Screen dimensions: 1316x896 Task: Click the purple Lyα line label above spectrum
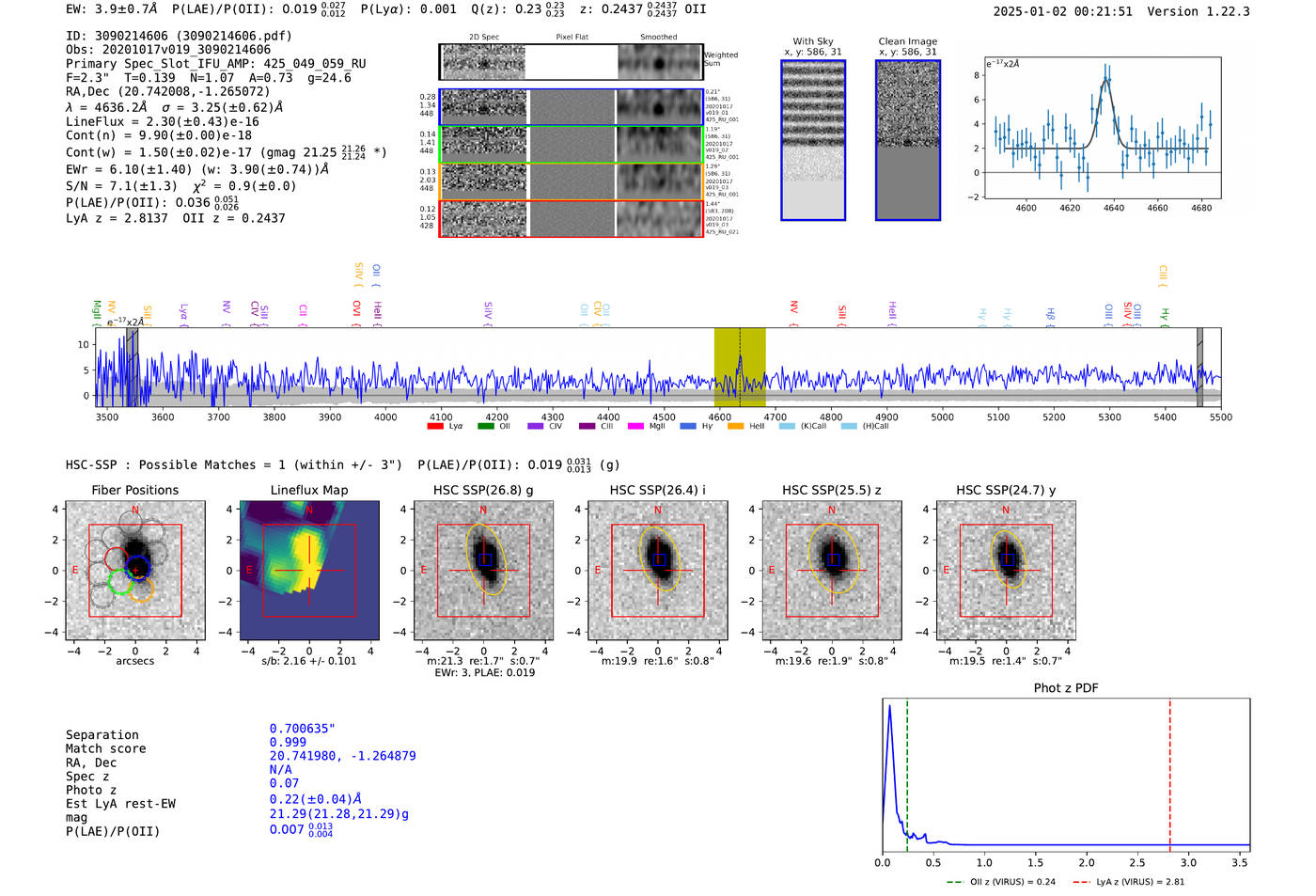click(183, 314)
